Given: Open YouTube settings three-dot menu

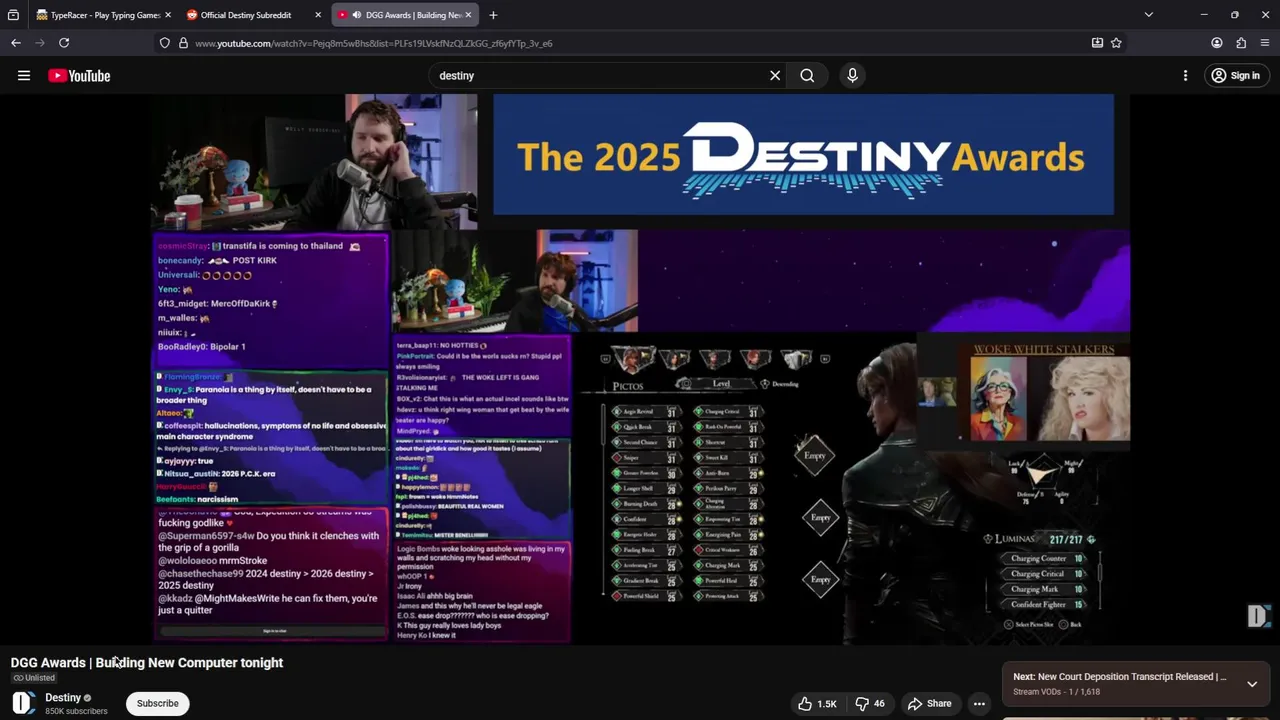Looking at the screenshot, I should click(x=1185, y=75).
